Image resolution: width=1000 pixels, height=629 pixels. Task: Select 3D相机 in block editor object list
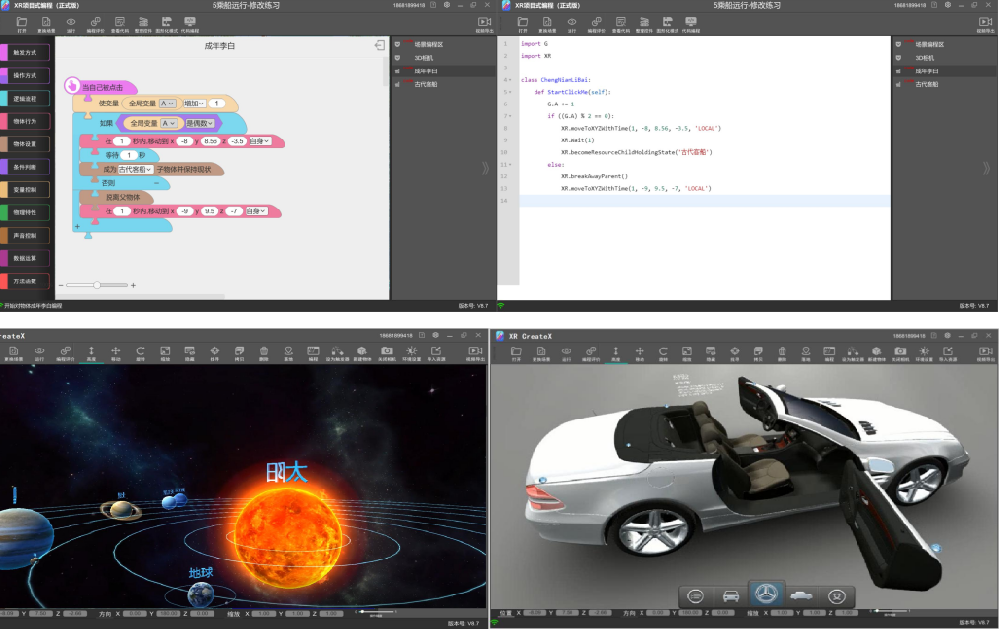coord(425,58)
